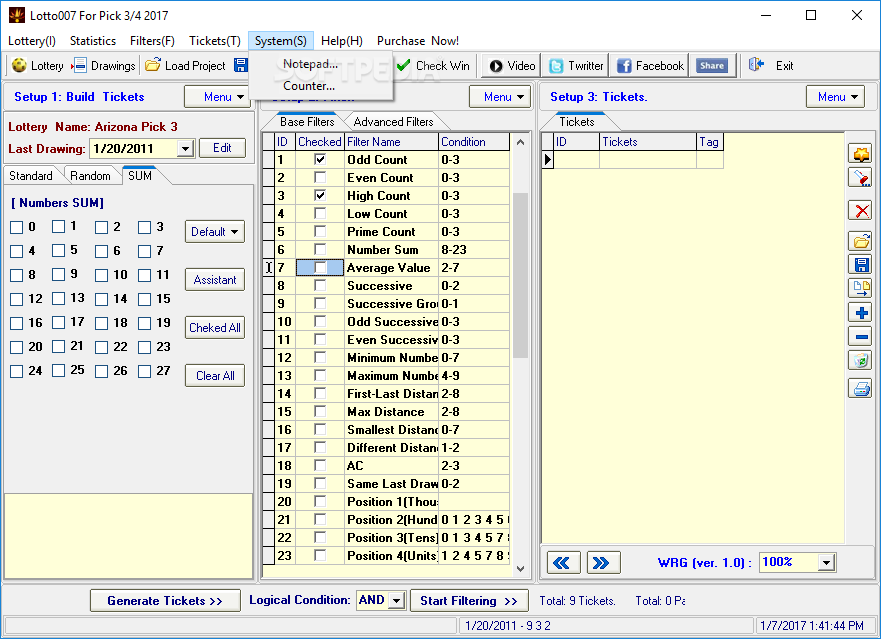Click the filter list scroll up arrow
This screenshot has width=881, height=639.
point(520,142)
